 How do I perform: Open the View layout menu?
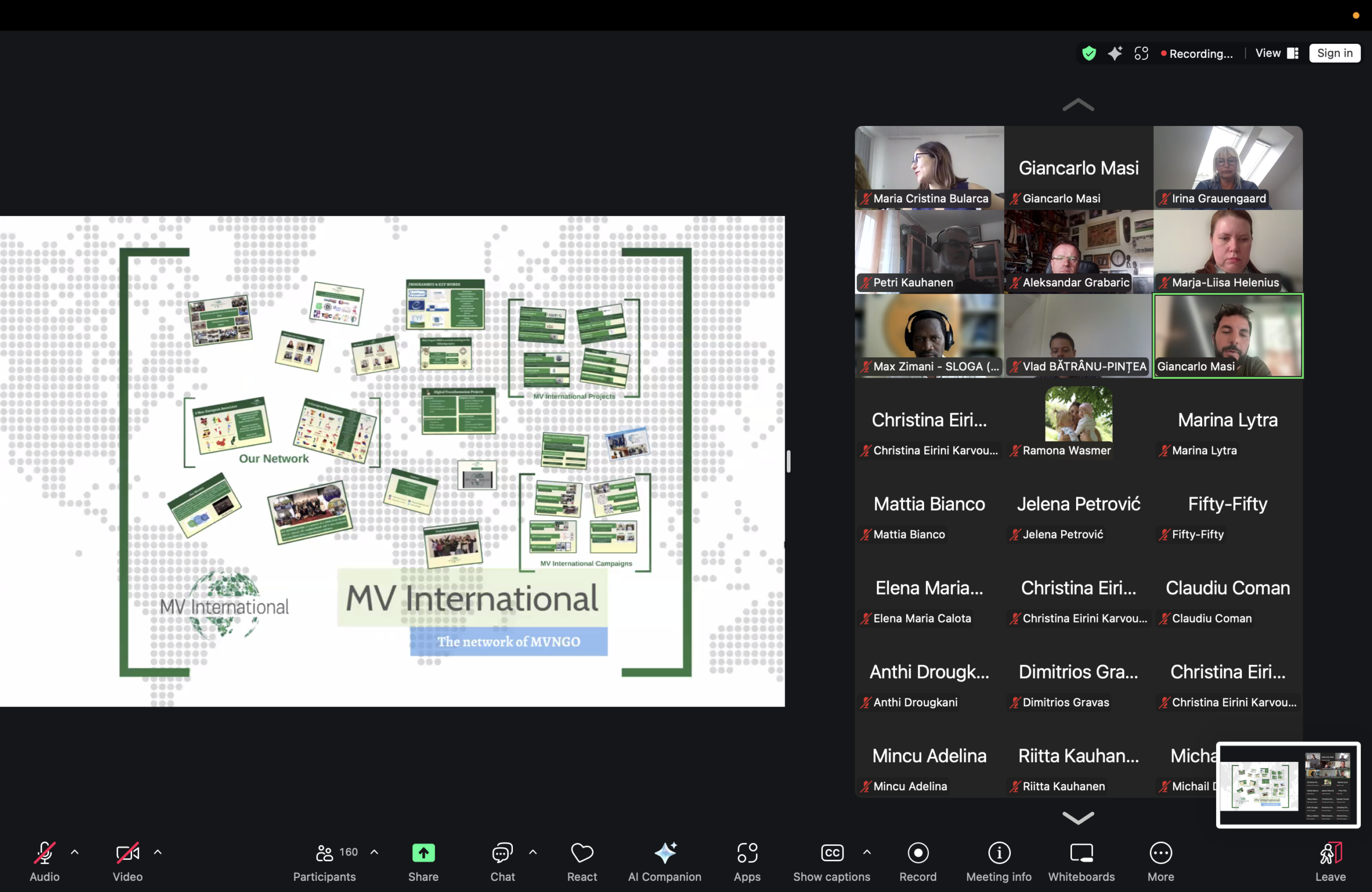(1277, 53)
